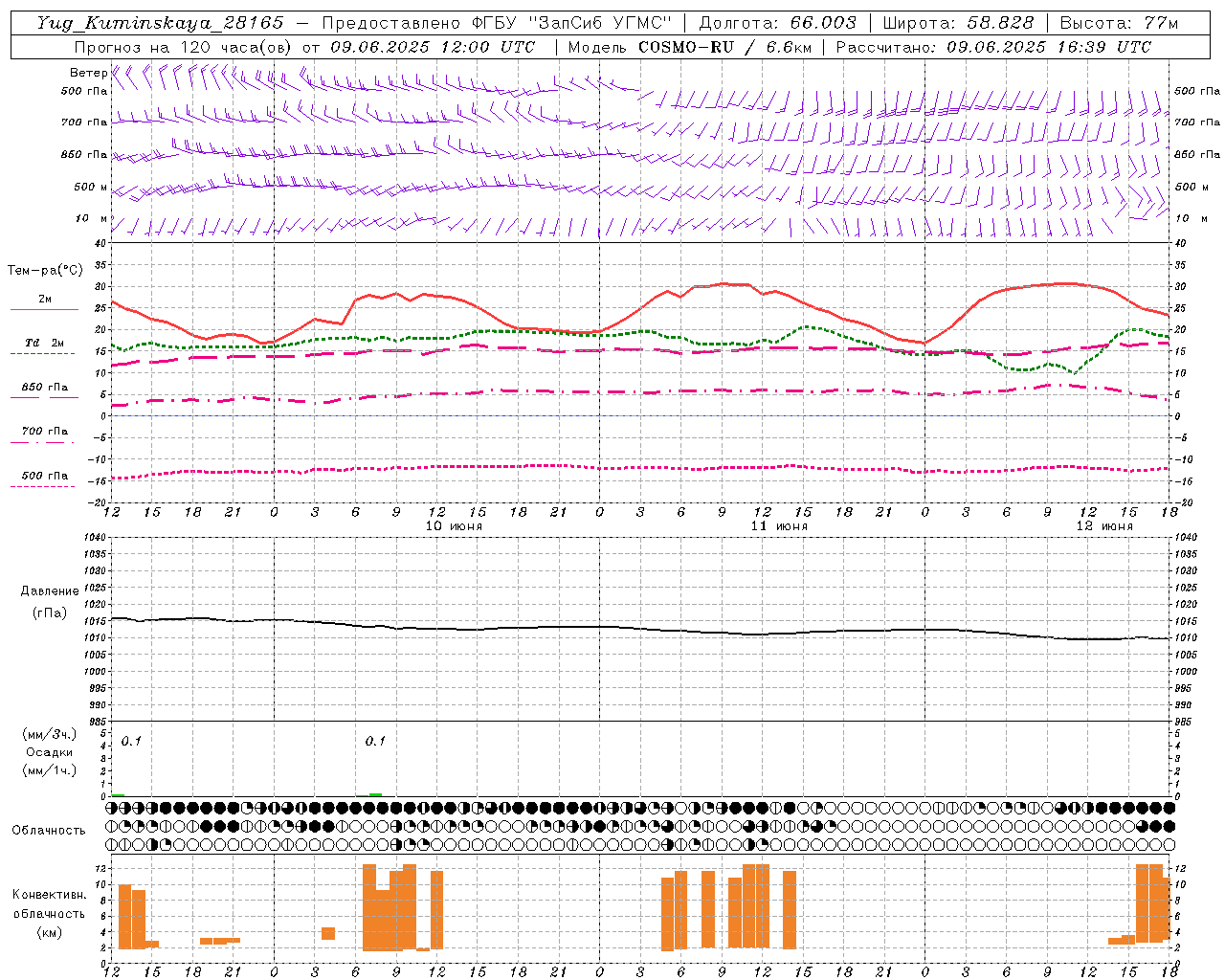Viewport: 1225px width, 980px height.
Task: Click the (гПа) unit label under Давление
Action: pyautogui.click(x=50, y=613)
